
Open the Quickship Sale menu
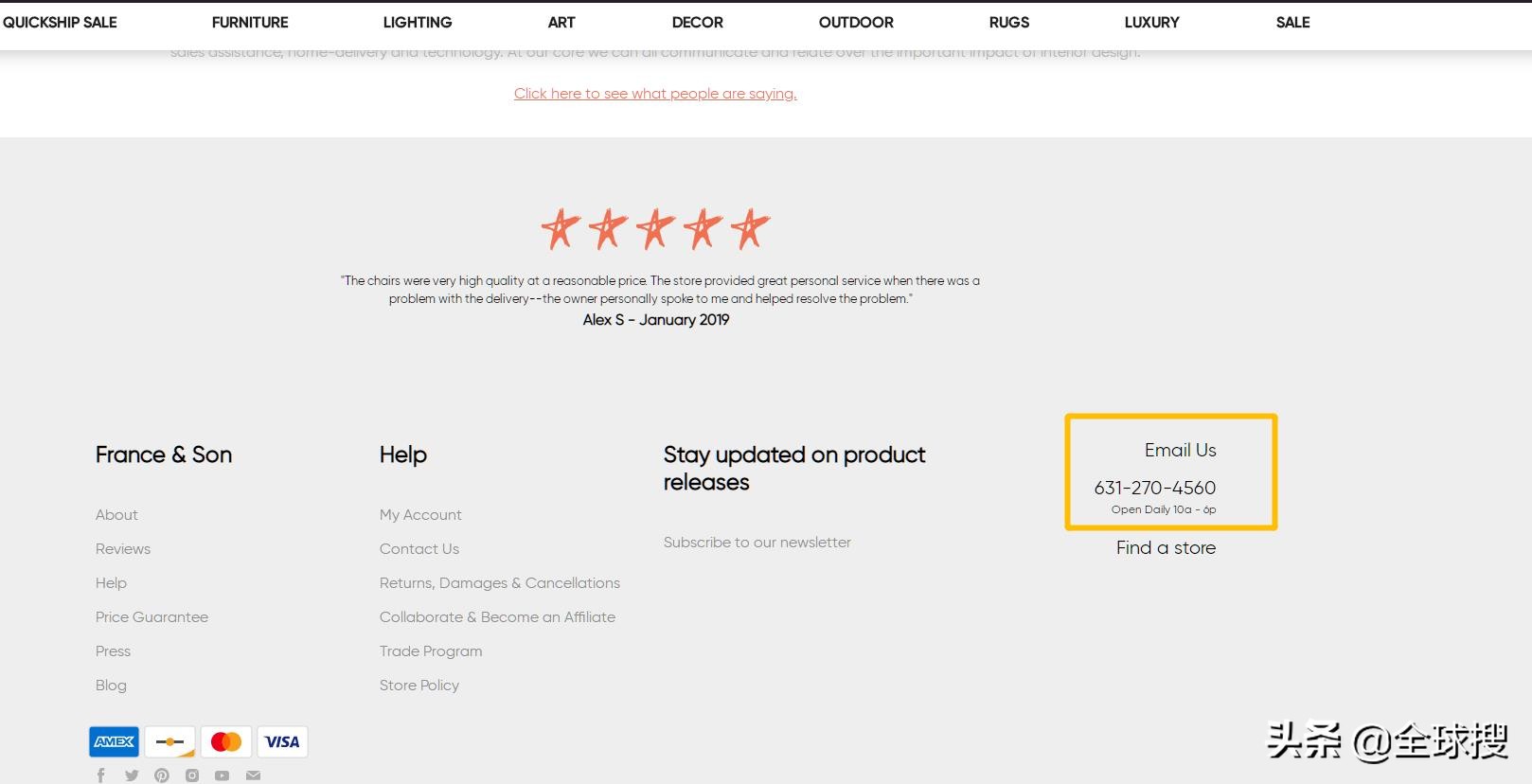pyautogui.click(x=60, y=22)
